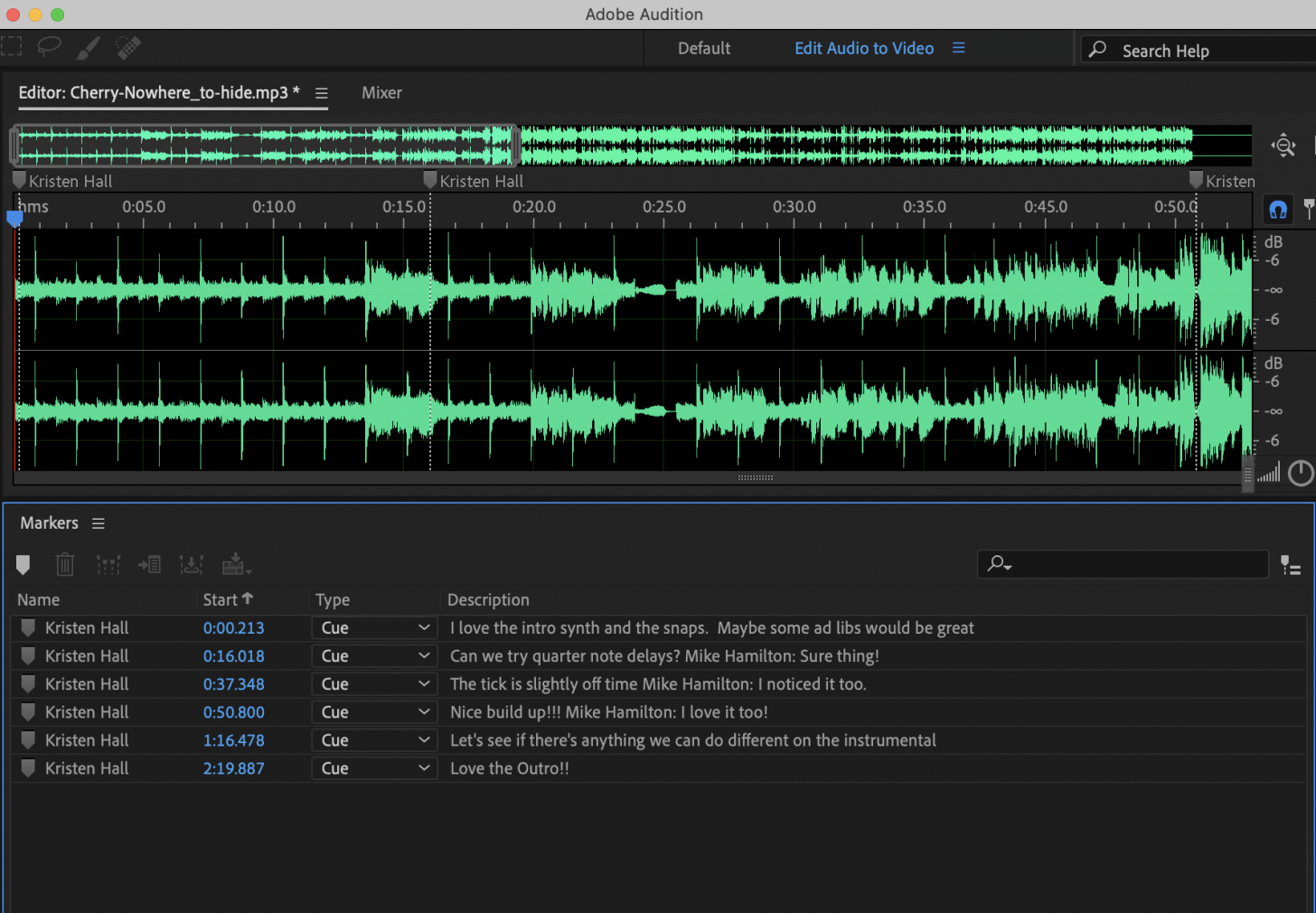Click the zoom out full navigator icon
Screen dimensions: 1316x913
pos(1283,145)
